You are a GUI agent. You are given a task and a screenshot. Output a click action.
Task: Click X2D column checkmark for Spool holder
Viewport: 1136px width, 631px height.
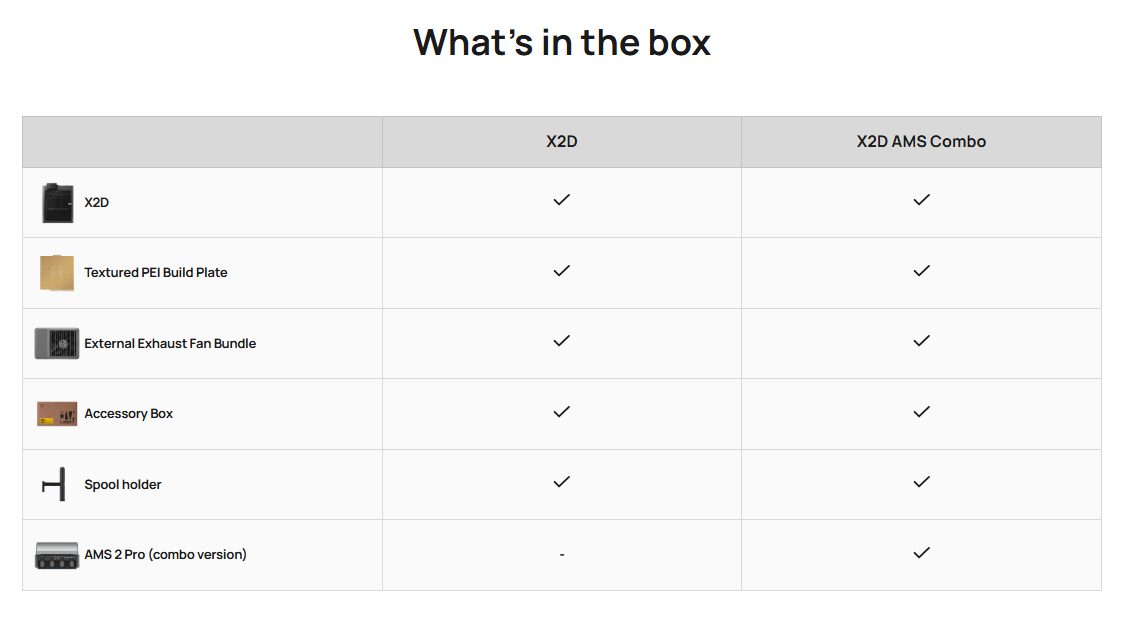[562, 482]
